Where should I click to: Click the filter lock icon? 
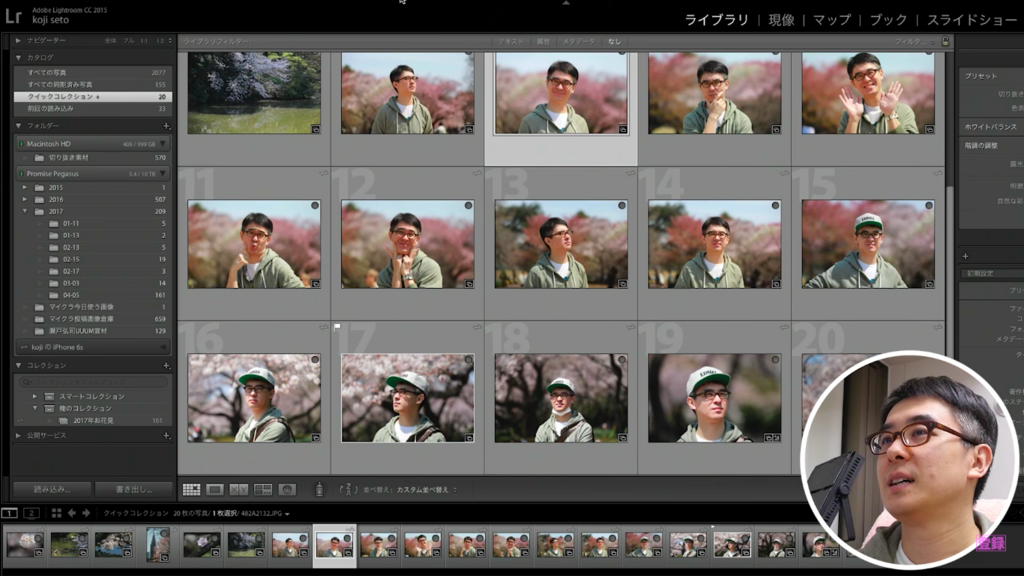click(x=945, y=41)
